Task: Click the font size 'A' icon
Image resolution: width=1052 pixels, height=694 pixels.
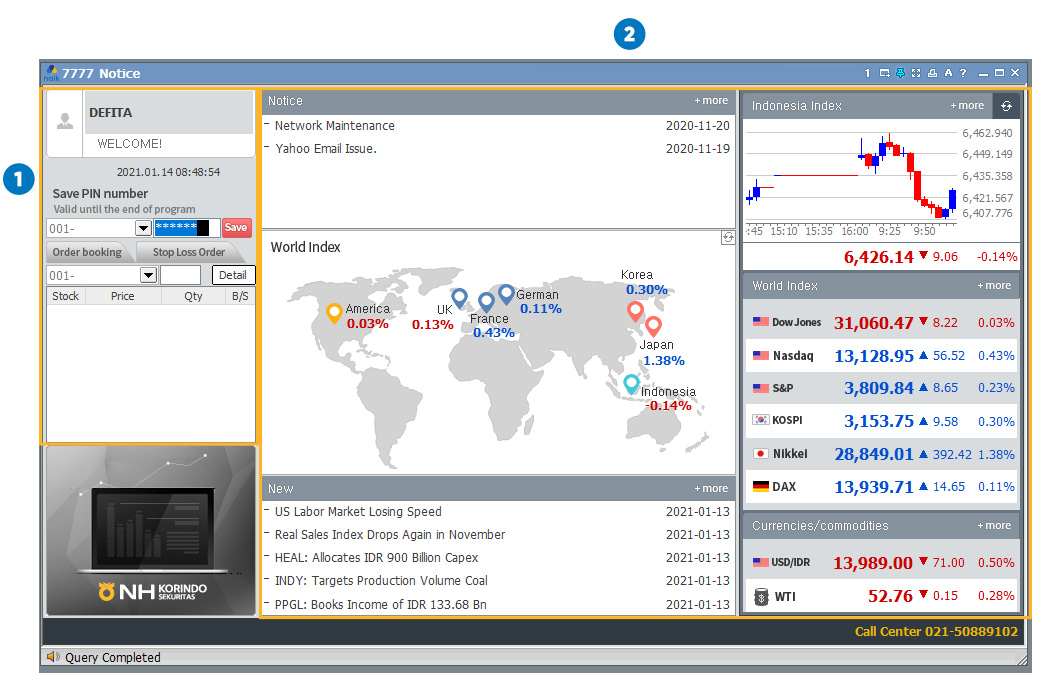Action: pos(948,73)
